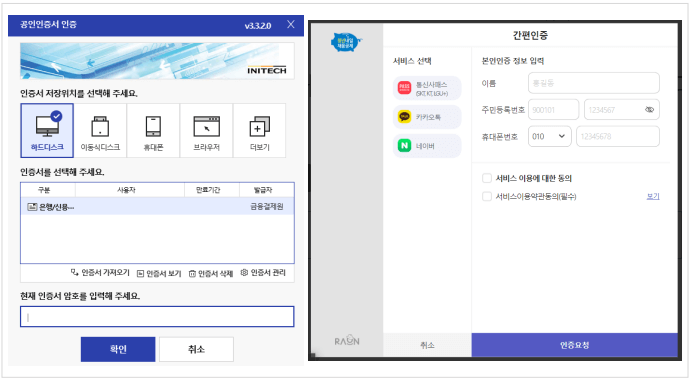Viewport: 692px width, 378px height.
Task: Choose 통신사패스 PASS authentication service
Action: (x=427, y=88)
